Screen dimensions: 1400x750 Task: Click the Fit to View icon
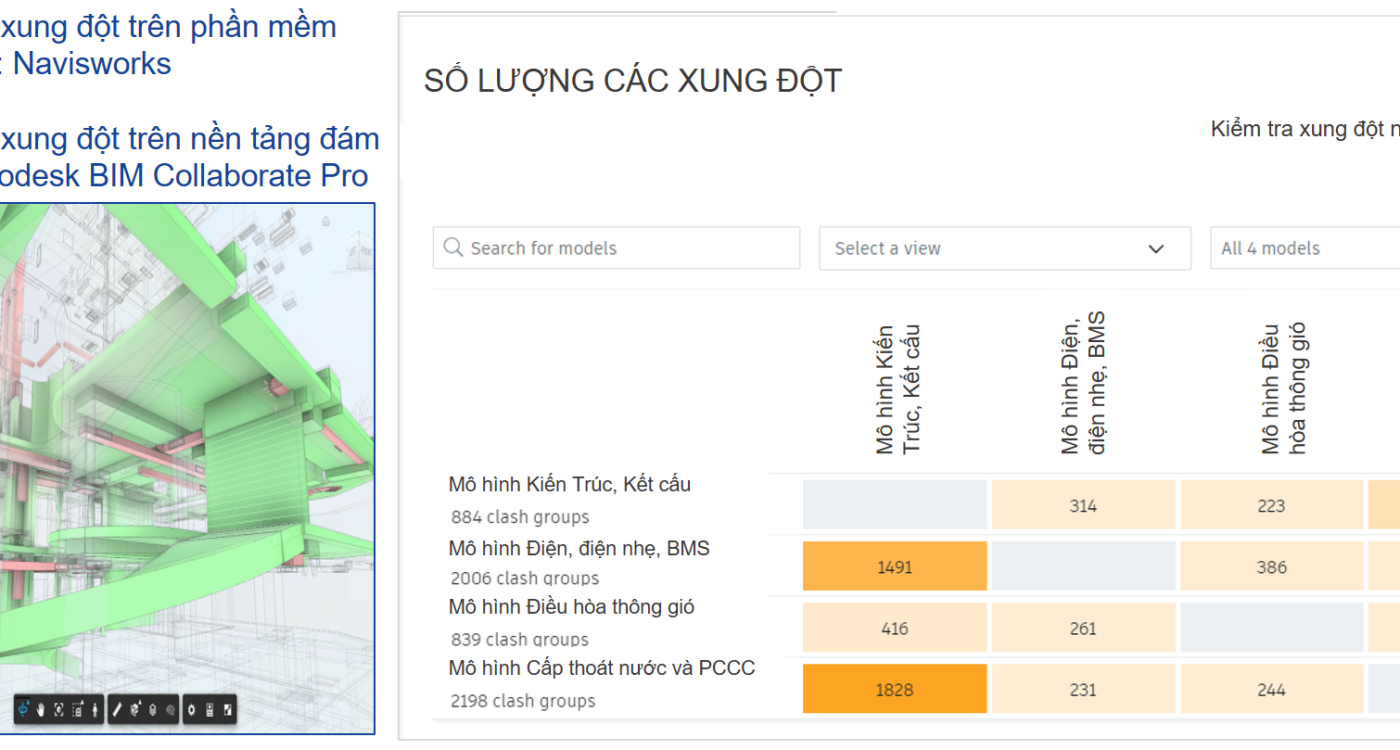[59, 709]
